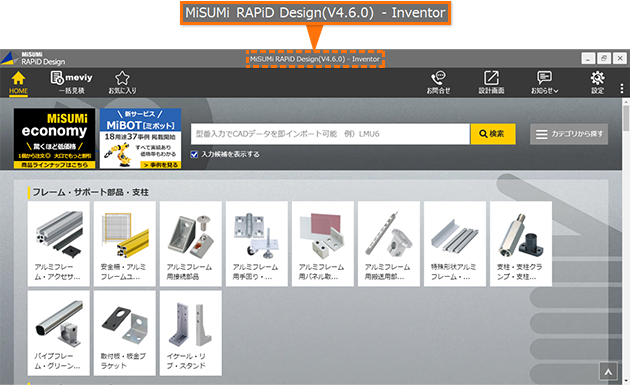Open アルミフレーム用パネル取... tile

323,244
